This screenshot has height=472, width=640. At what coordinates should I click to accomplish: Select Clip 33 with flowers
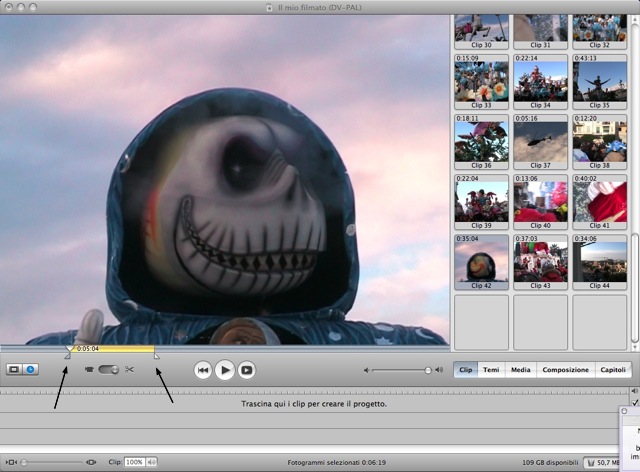point(482,82)
